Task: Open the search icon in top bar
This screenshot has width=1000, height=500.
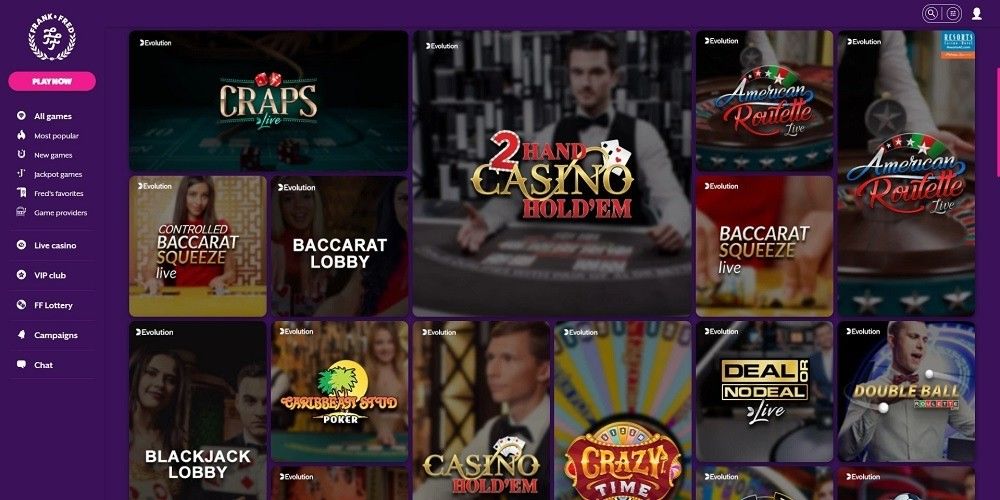Action: click(932, 13)
